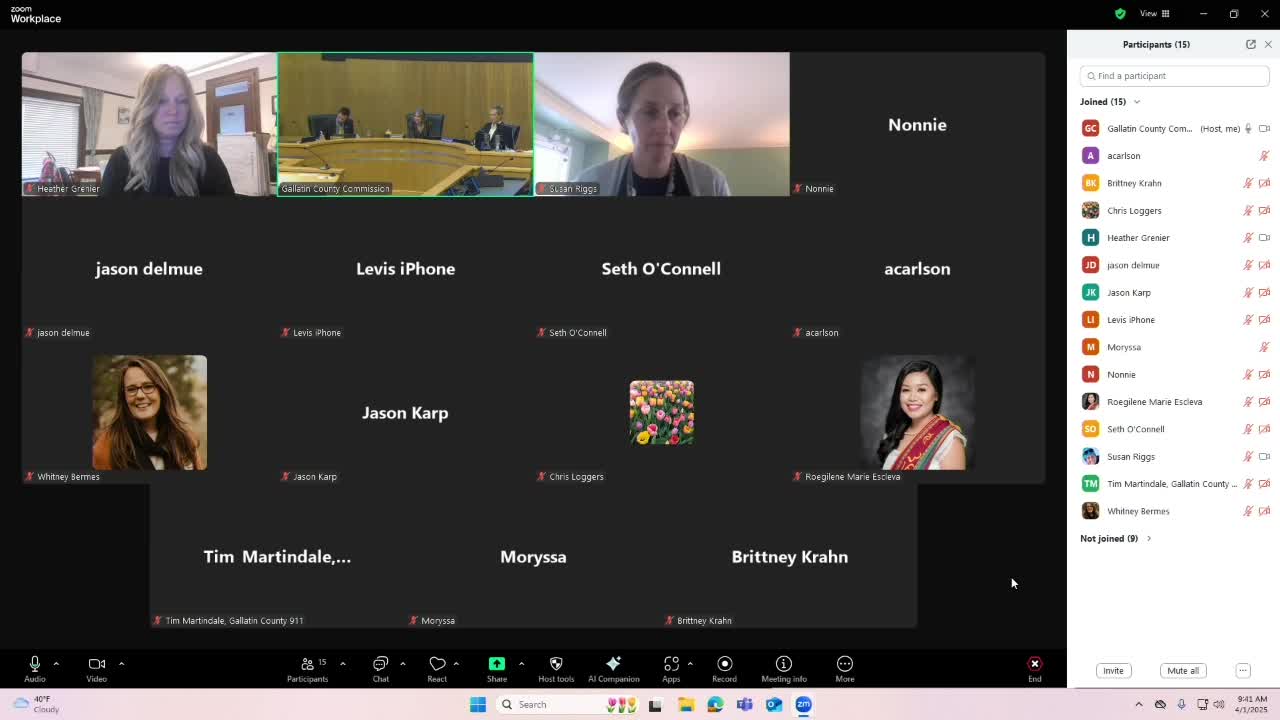Image resolution: width=1280 pixels, height=720 pixels.
Task: Click Whitney Bermes' video-off icon in list
Action: point(1264,511)
